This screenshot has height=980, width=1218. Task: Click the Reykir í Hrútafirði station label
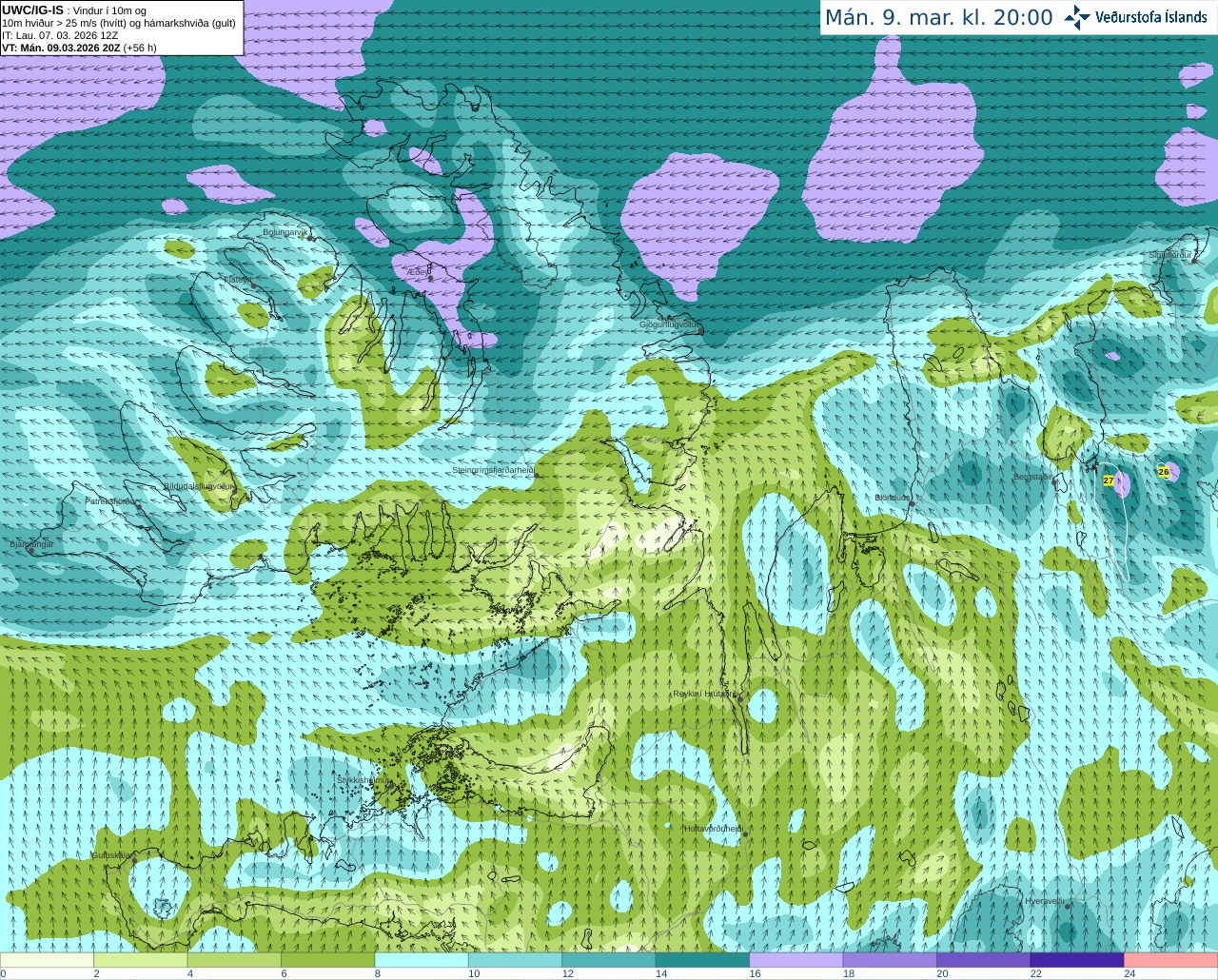[x=705, y=694]
